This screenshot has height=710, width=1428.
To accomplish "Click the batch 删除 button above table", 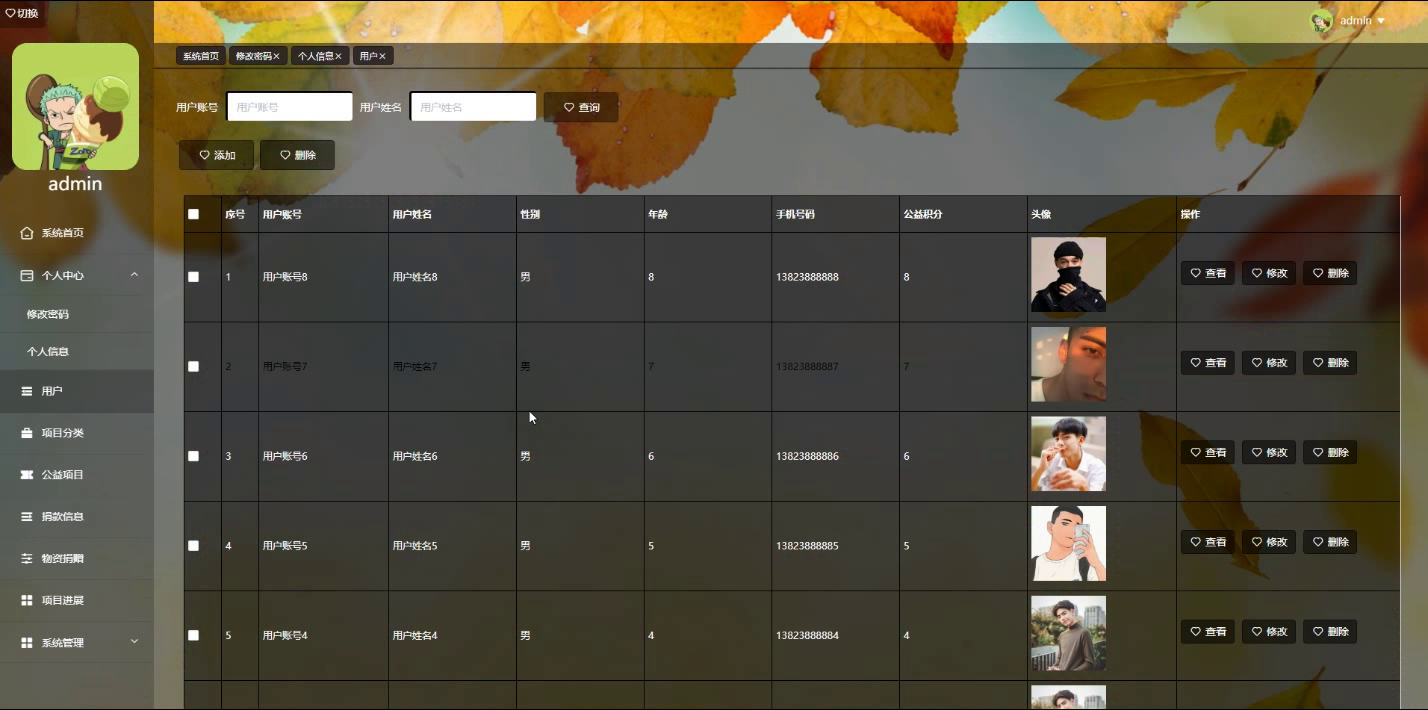I will [x=297, y=155].
